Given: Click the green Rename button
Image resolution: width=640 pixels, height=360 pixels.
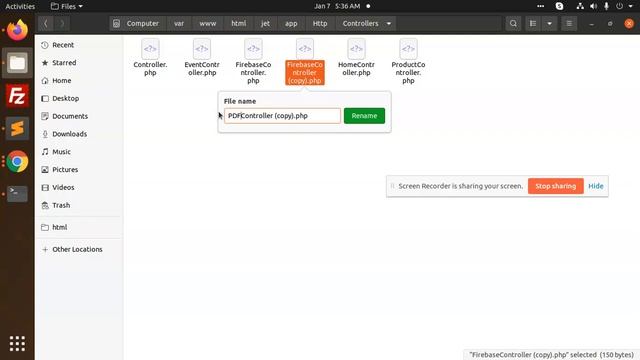Looking at the screenshot, I should pyautogui.click(x=364, y=116).
